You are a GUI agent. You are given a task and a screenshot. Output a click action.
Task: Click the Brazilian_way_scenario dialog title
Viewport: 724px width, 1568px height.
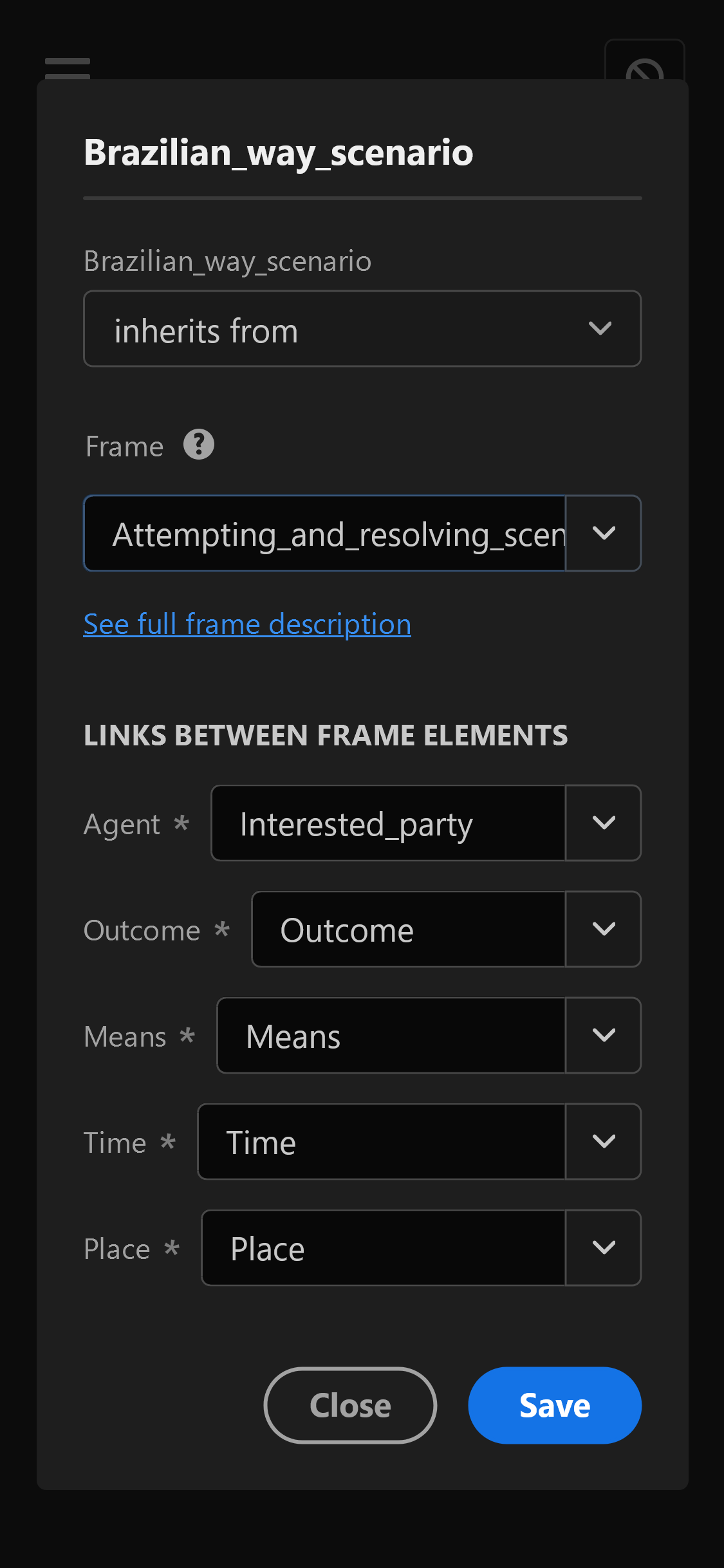(x=279, y=153)
